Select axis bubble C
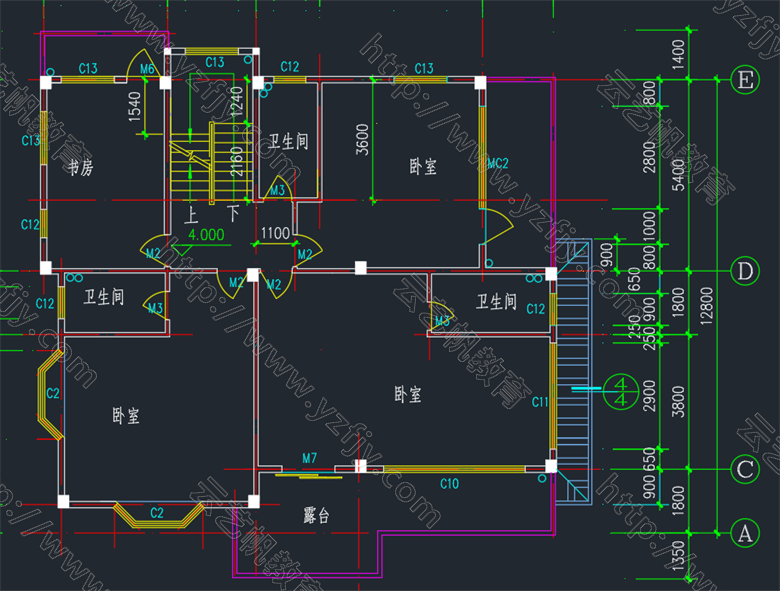 tap(745, 469)
